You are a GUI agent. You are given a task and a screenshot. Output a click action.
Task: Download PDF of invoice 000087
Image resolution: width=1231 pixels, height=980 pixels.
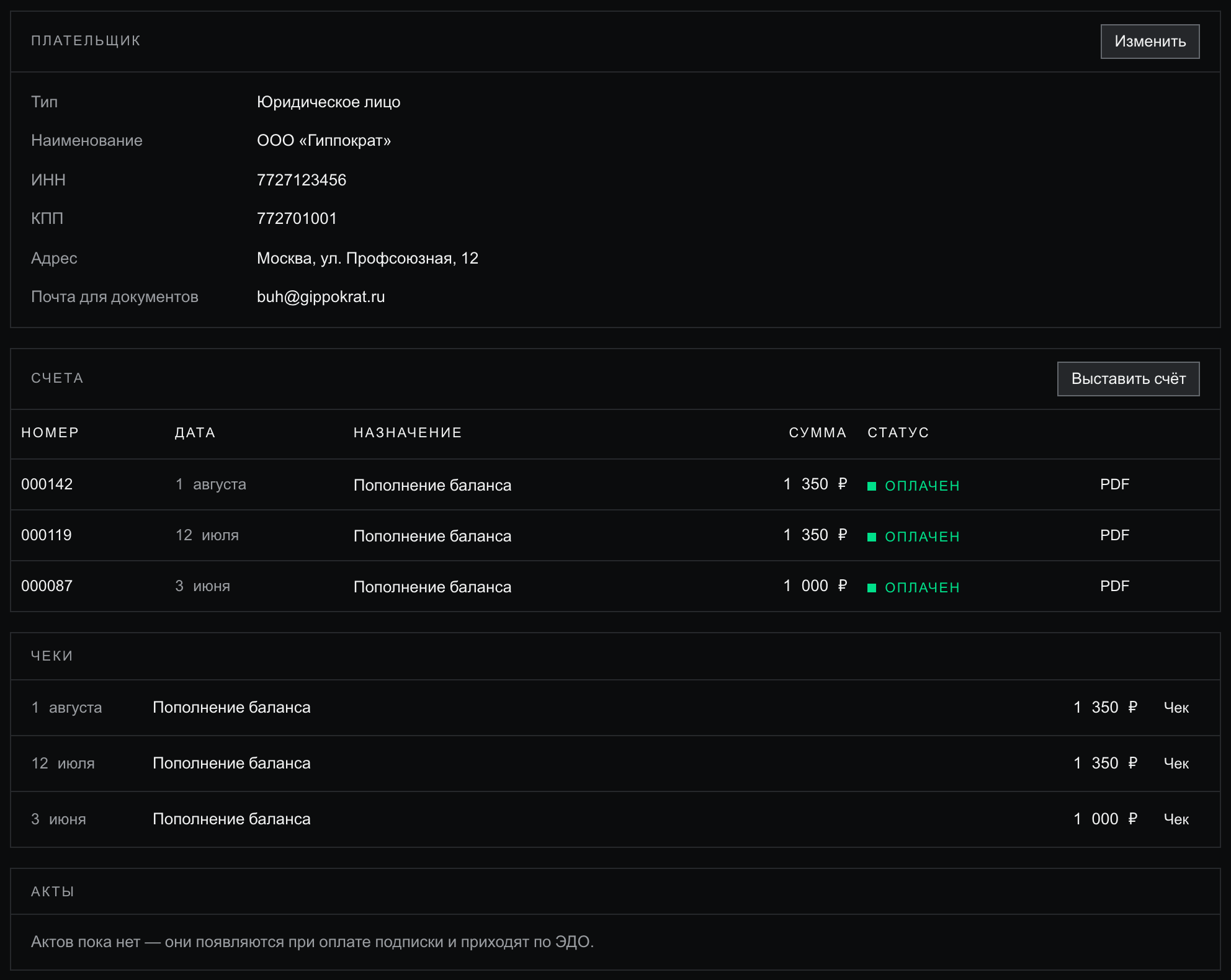(x=1114, y=586)
